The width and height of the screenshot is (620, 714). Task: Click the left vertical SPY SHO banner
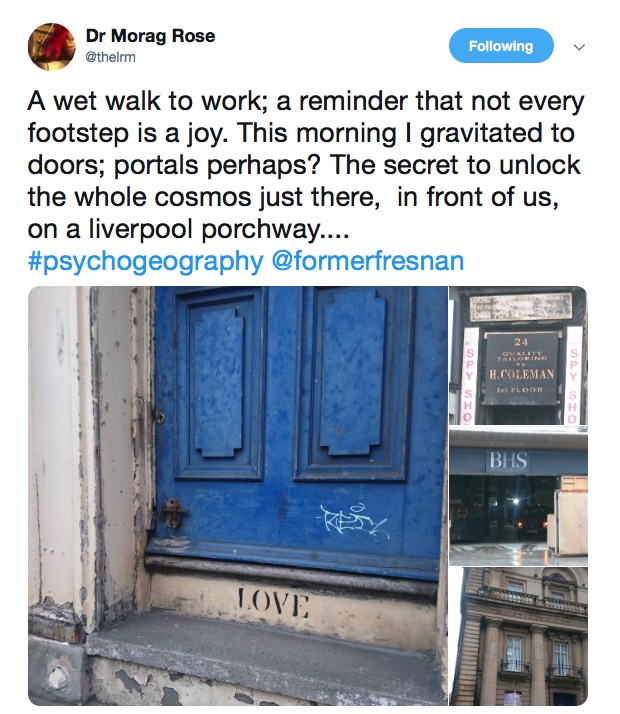470,376
